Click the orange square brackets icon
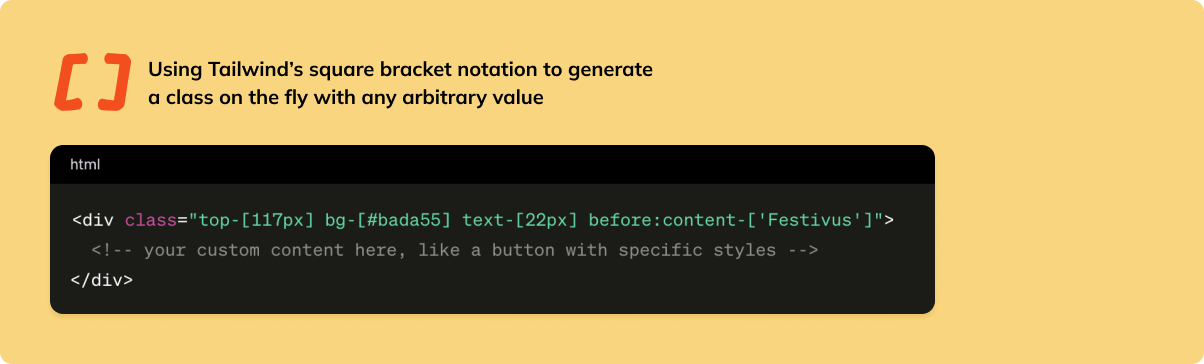This screenshot has width=1204, height=364. click(x=92, y=82)
